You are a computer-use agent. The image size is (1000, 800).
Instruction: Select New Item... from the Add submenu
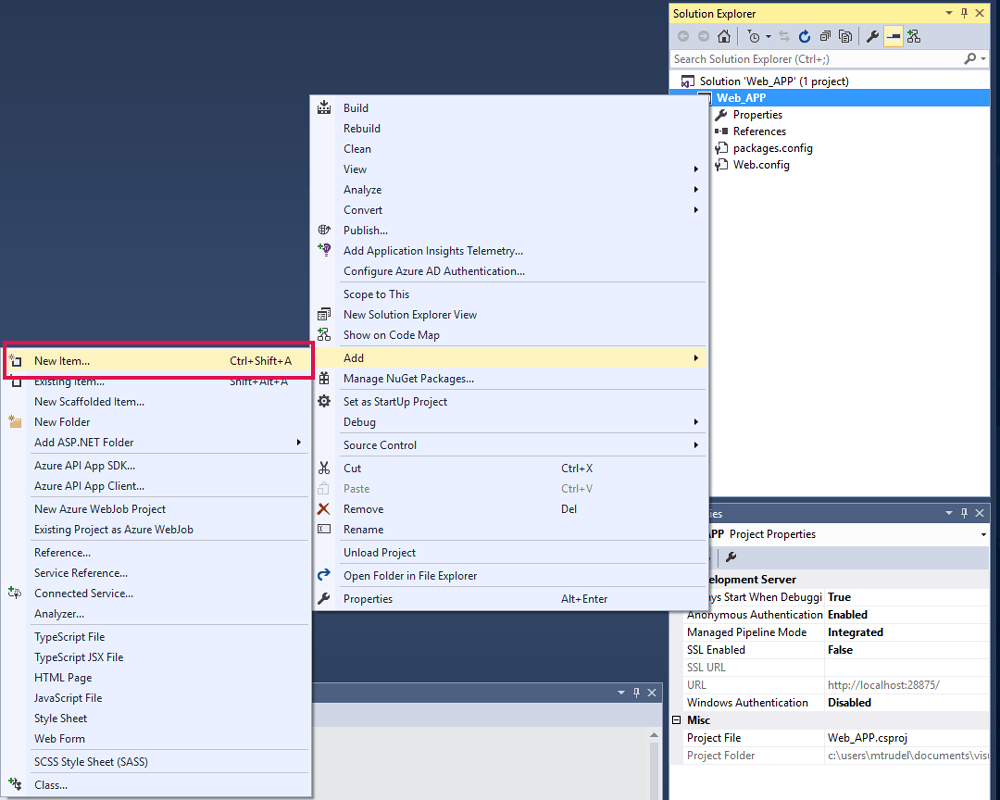62,361
